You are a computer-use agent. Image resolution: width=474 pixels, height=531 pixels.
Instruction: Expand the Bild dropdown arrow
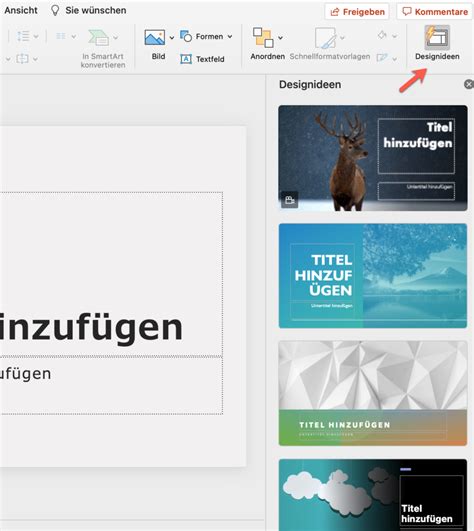[172, 38]
